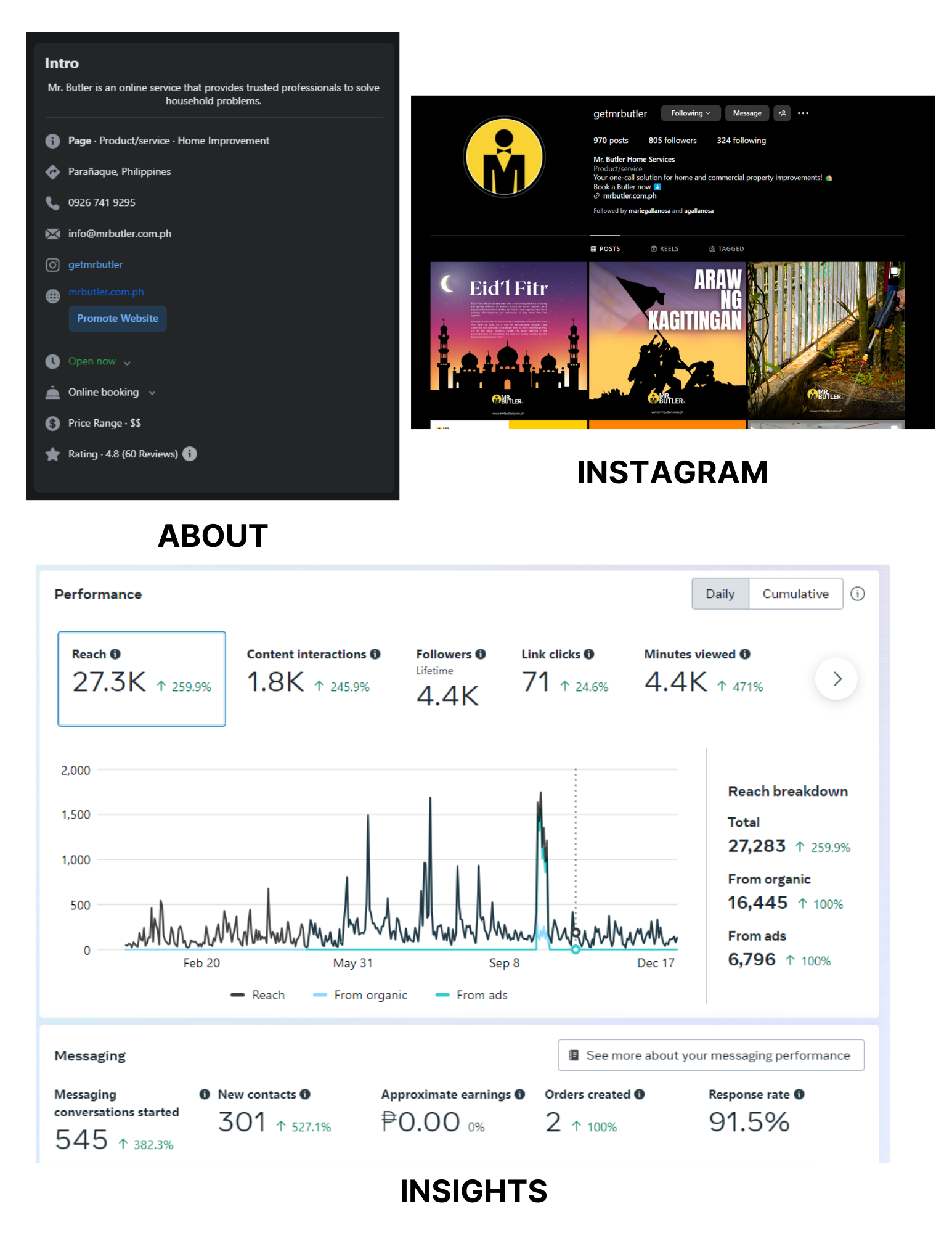The height and width of the screenshot is (1233, 952).
Task: Open the Araw ng Kagitingan post thumbnail
Action: point(667,339)
